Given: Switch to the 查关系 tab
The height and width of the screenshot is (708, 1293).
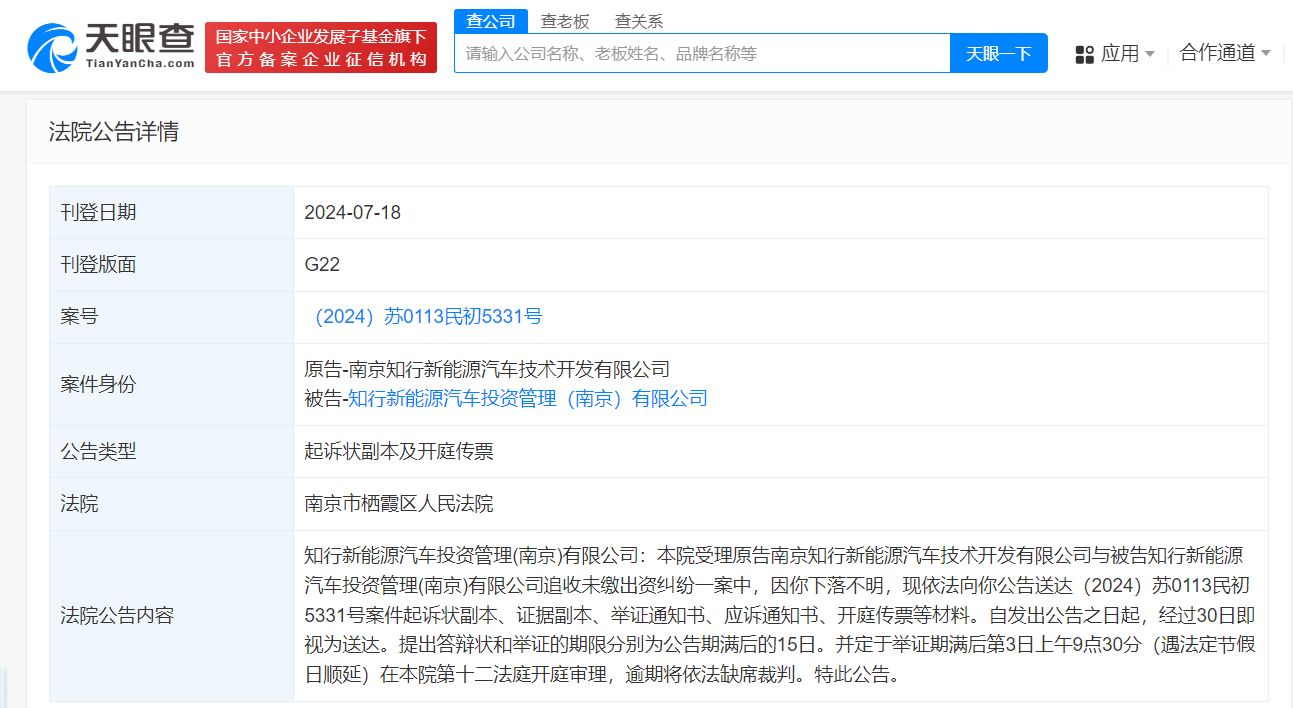Looking at the screenshot, I should pos(639,21).
